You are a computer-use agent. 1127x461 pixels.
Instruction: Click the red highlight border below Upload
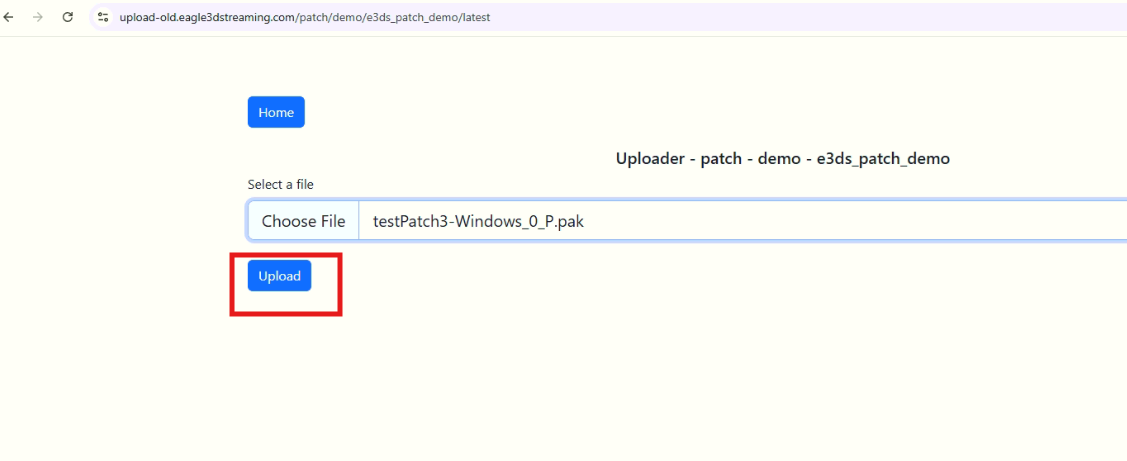pos(287,313)
